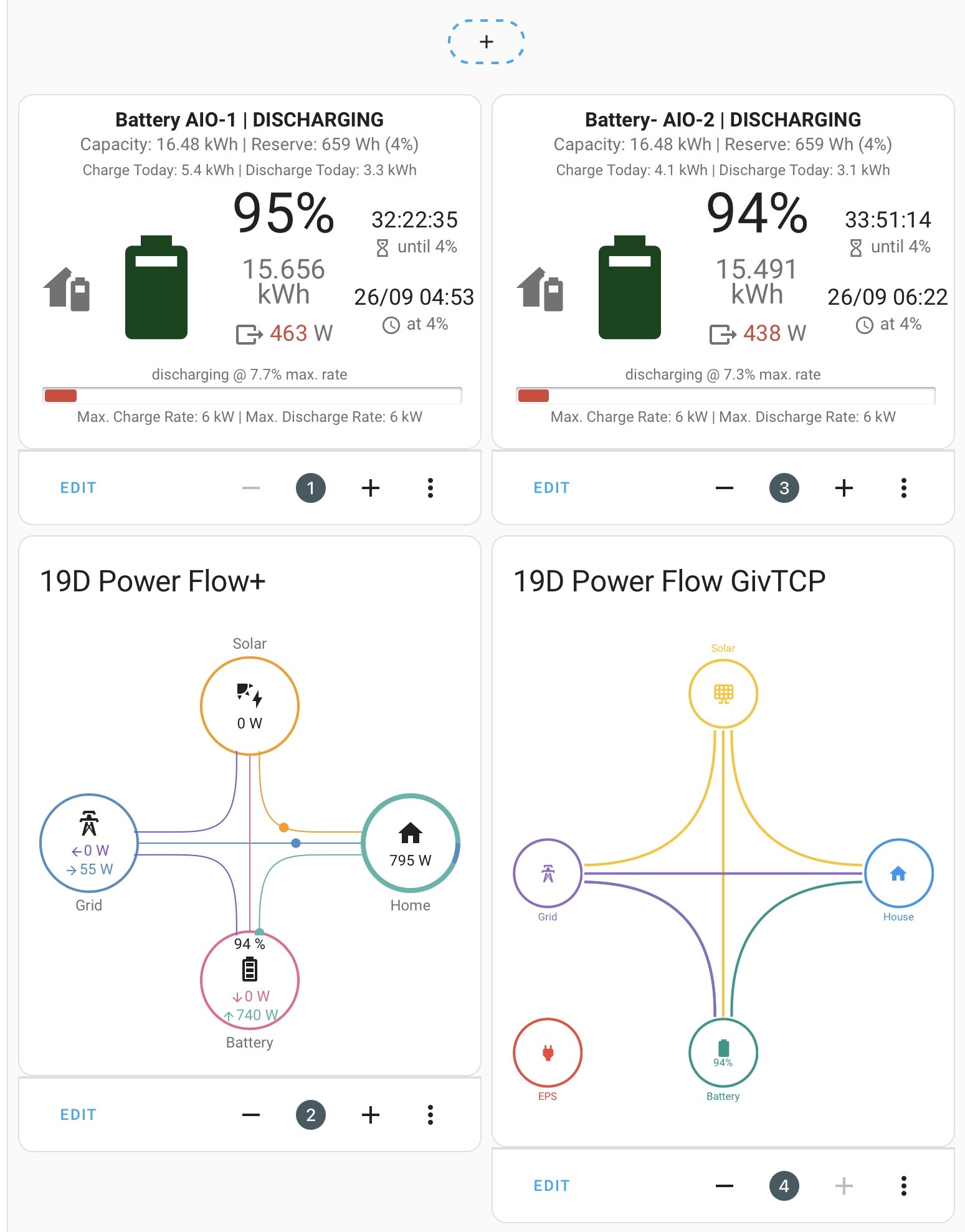
Task: Select the Battery node showing 94 %
Action: (x=250, y=980)
